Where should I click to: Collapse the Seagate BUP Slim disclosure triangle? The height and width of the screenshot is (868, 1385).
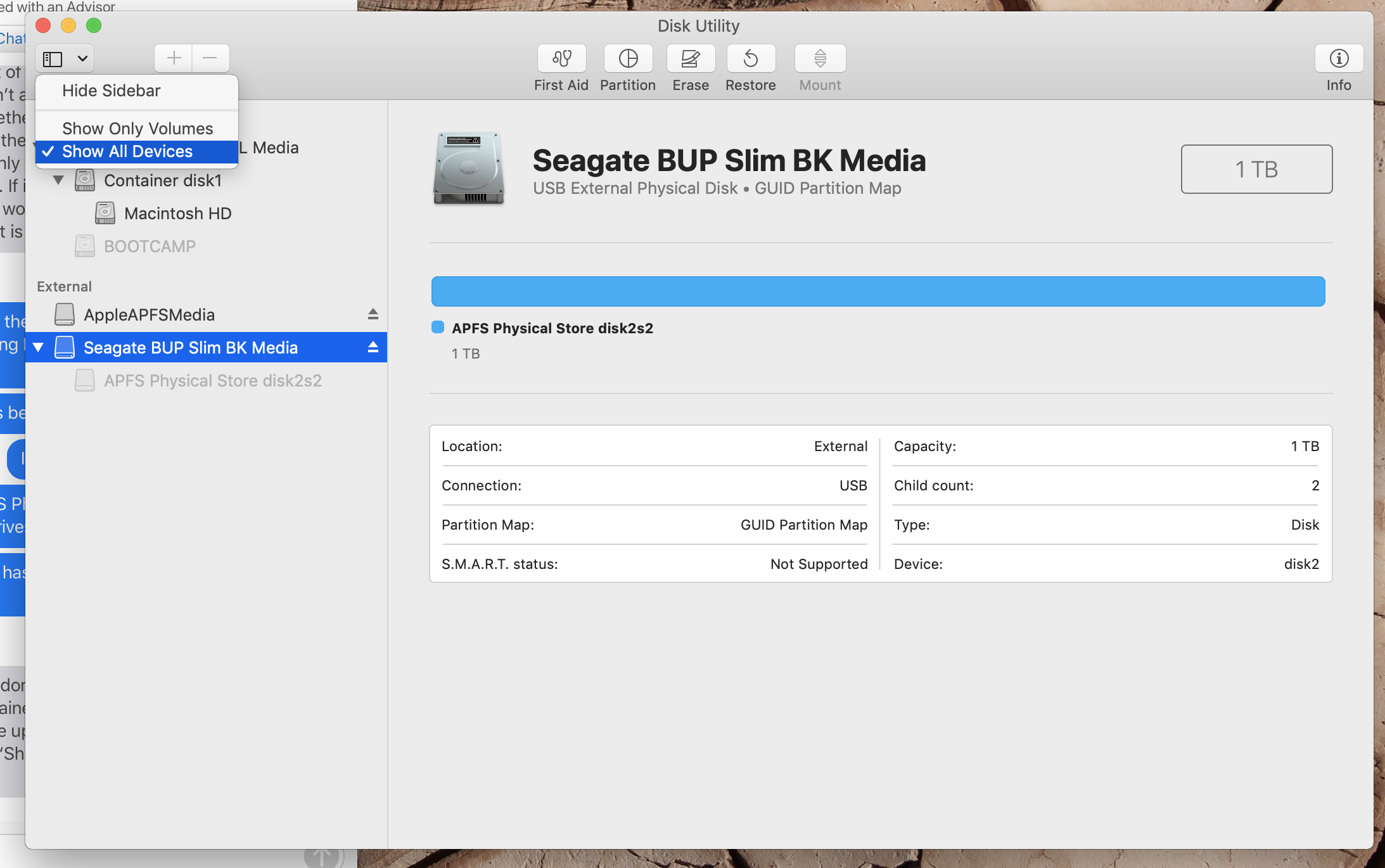coord(39,347)
